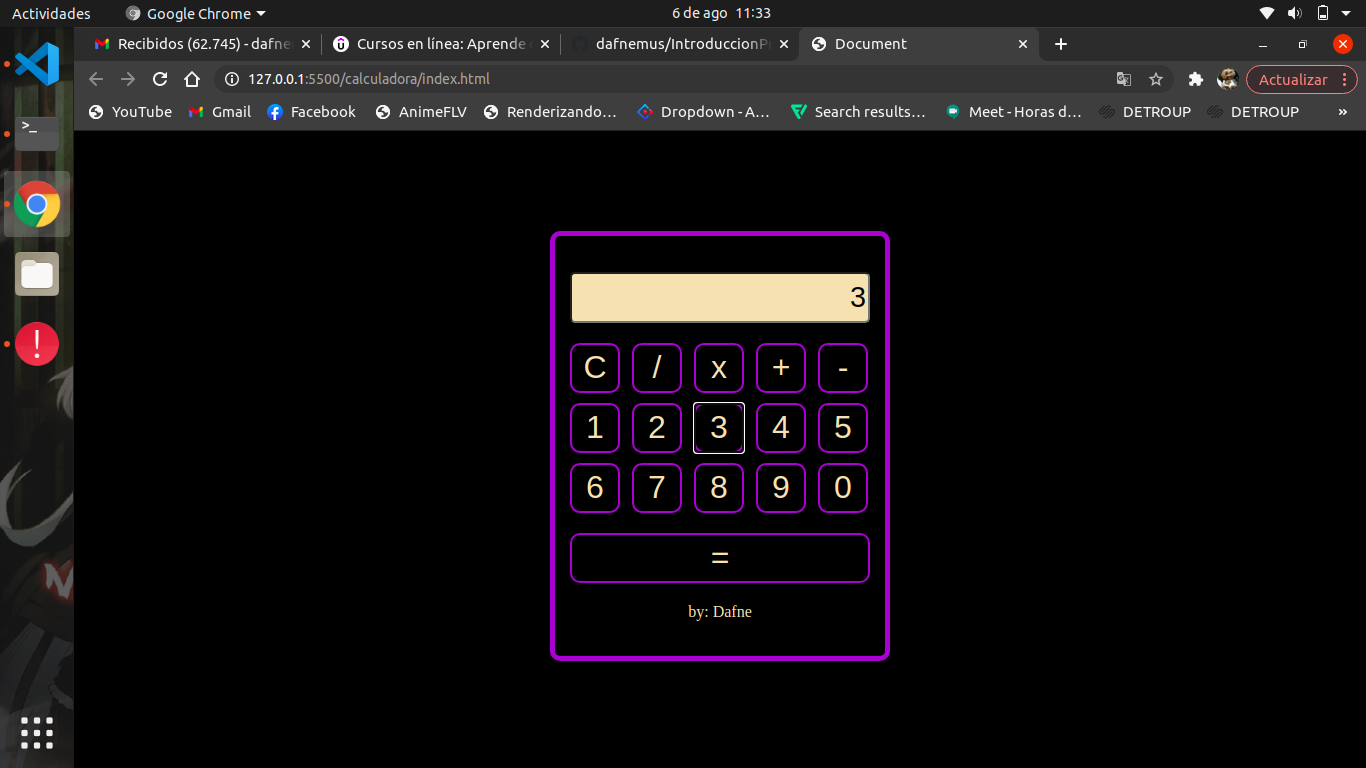Click the Actualizar update button
Image resolution: width=1366 pixels, height=768 pixels.
[x=1301, y=79]
